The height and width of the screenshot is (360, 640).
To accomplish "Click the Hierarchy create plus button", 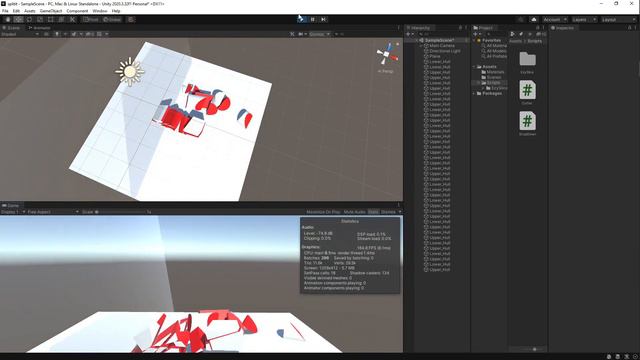I will coord(408,34).
